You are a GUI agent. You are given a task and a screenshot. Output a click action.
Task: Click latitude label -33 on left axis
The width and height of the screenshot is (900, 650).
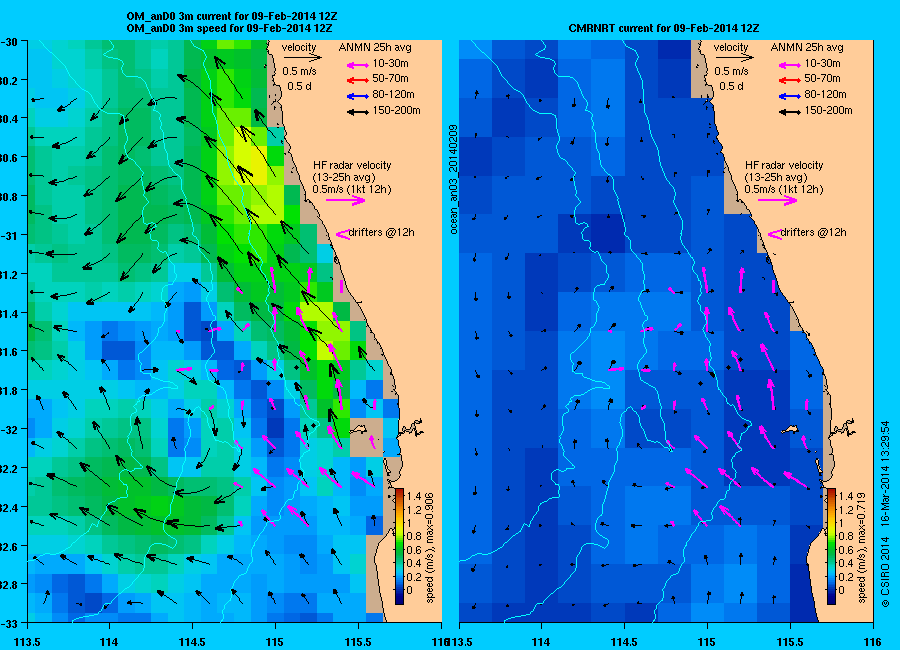tap(11, 623)
